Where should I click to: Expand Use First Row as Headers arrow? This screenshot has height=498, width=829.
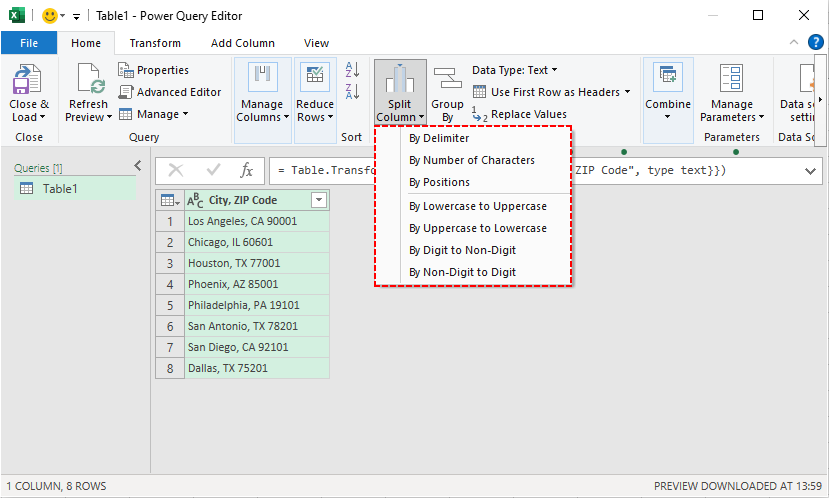tap(628, 92)
